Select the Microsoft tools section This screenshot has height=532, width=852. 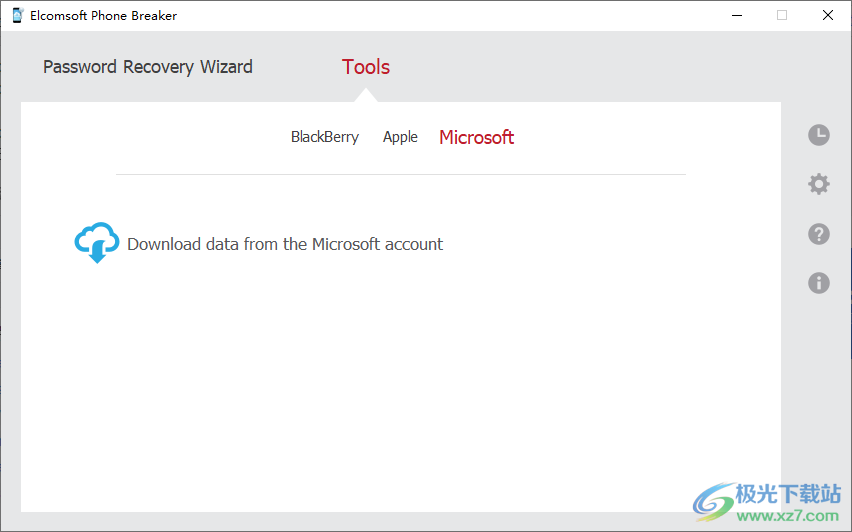pos(477,137)
